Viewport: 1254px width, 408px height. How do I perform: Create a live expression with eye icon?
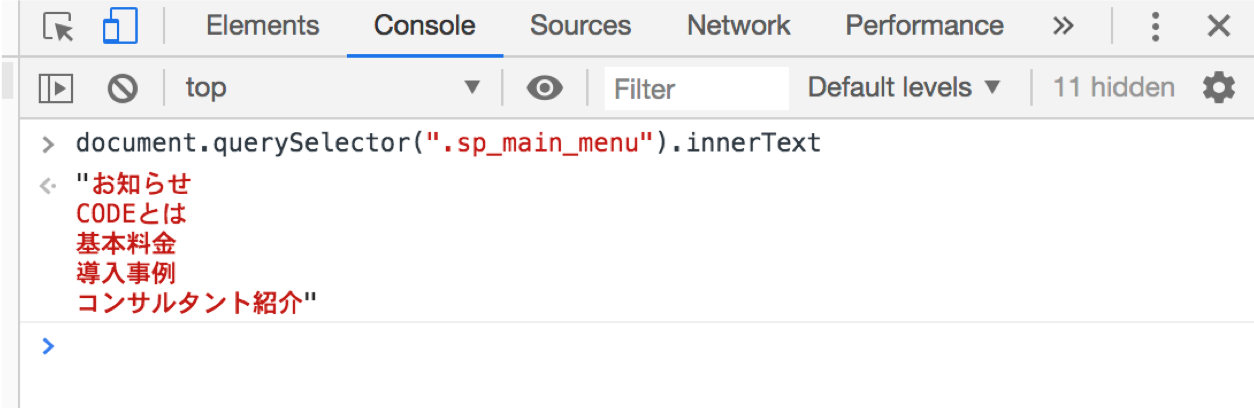tap(544, 88)
